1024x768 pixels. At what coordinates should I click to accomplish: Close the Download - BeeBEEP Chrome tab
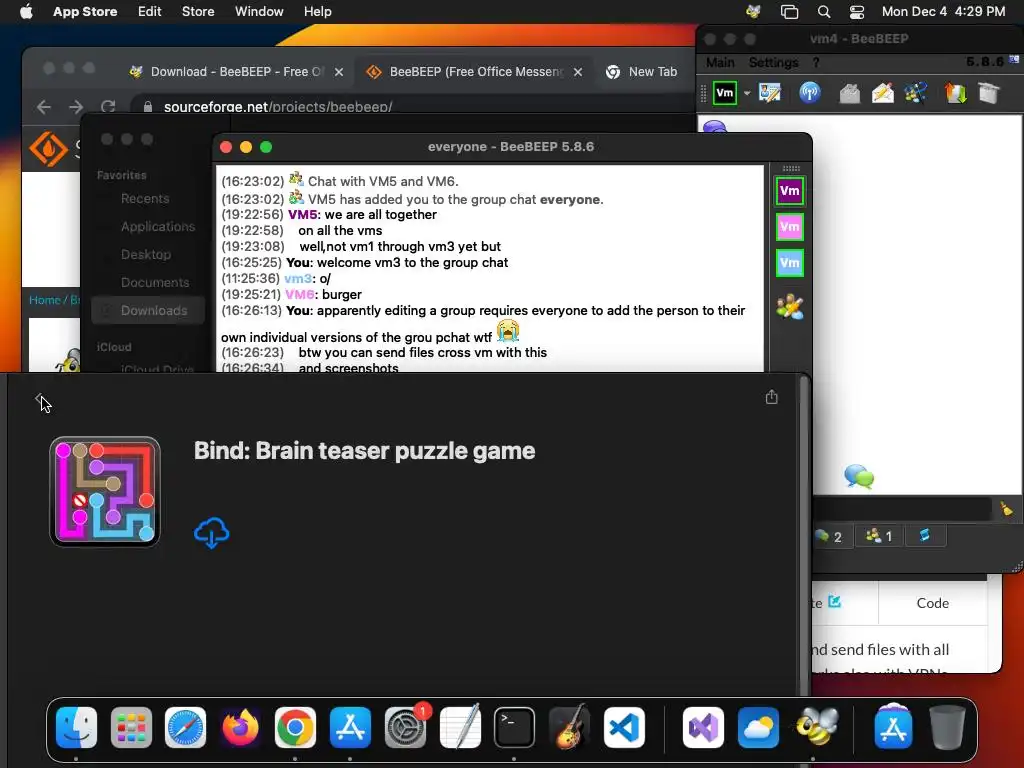[x=339, y=72]
